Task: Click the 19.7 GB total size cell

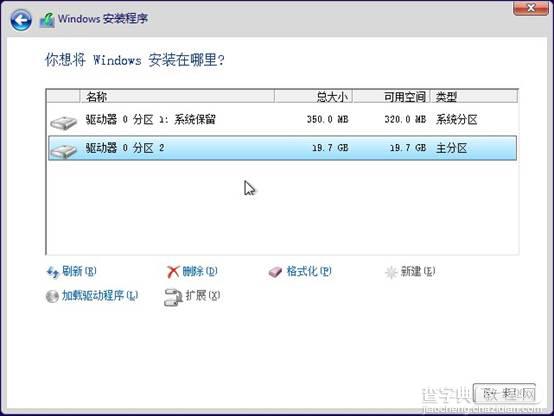Action: [x=330, y=148]
